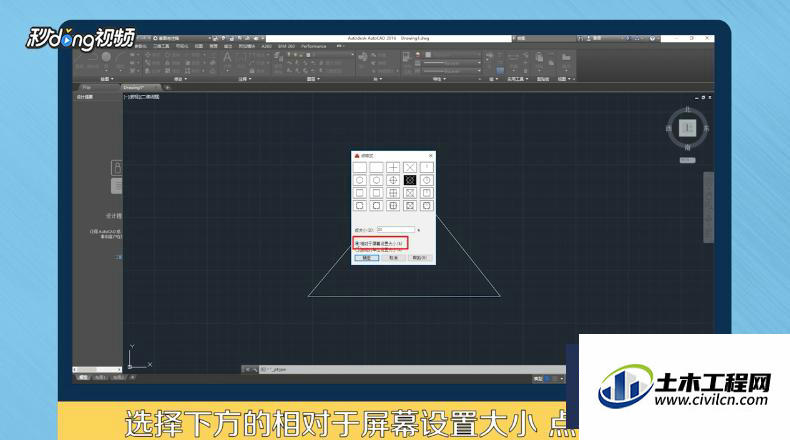790x440 pixels.
Task: Select the plus-sign point style
Action: [393, 167]
